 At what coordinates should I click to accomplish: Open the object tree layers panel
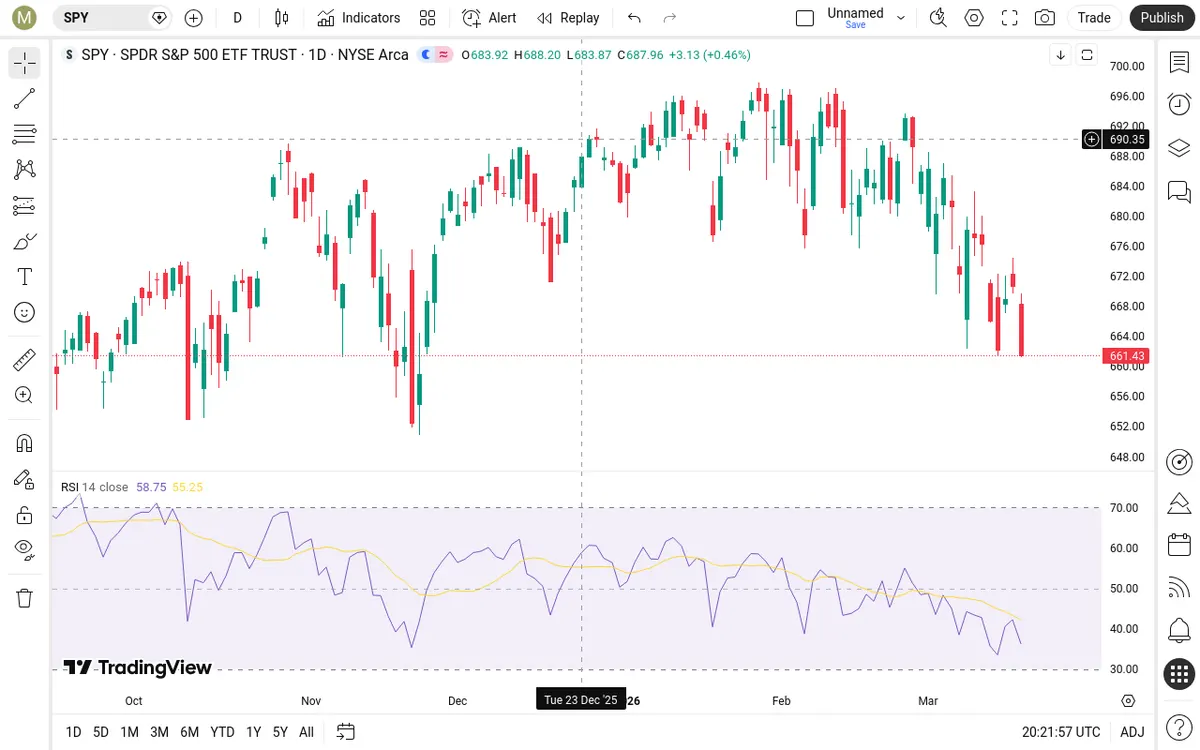point(1179,147)
